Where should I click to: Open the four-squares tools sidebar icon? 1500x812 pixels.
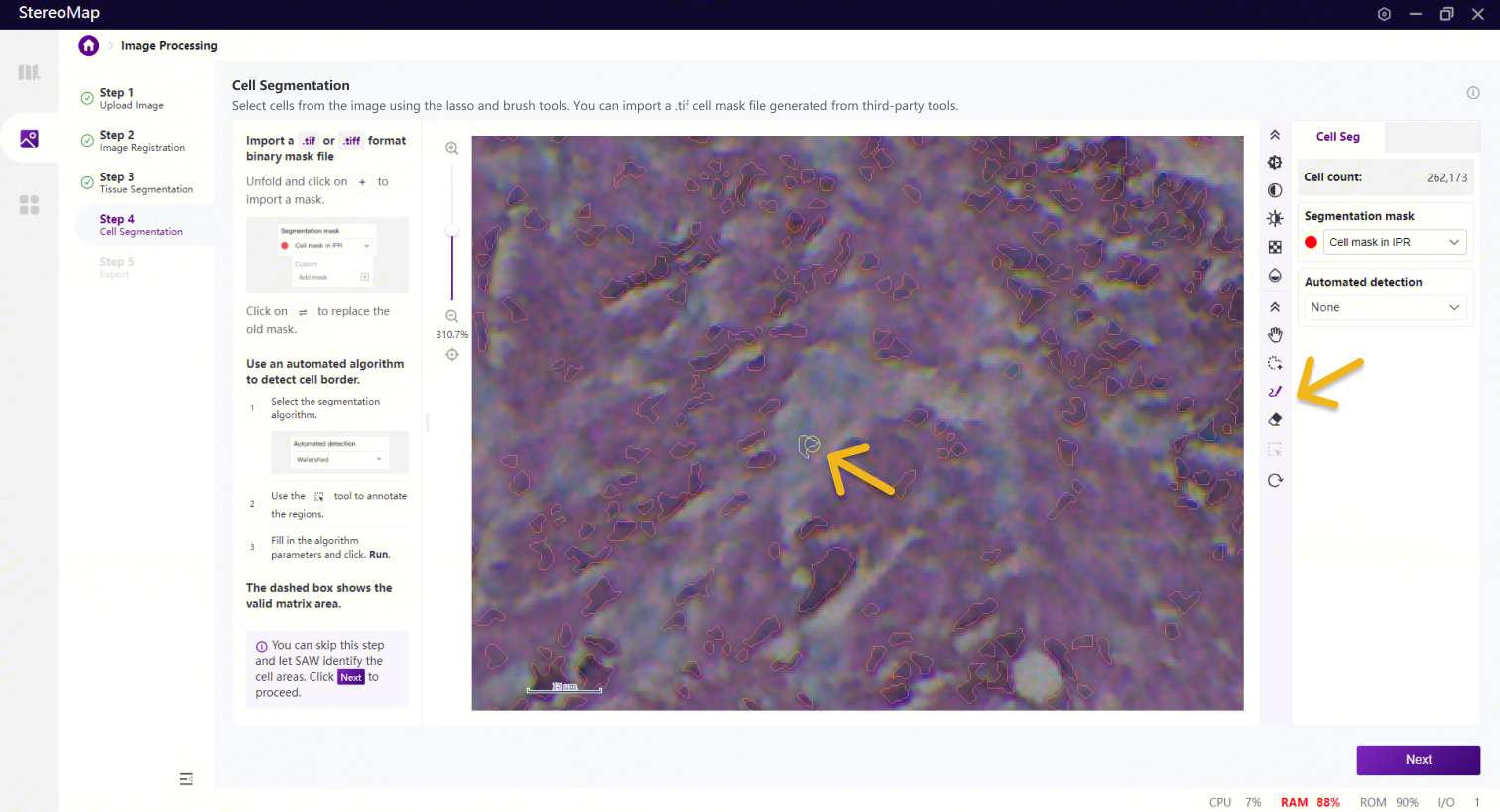29,204
